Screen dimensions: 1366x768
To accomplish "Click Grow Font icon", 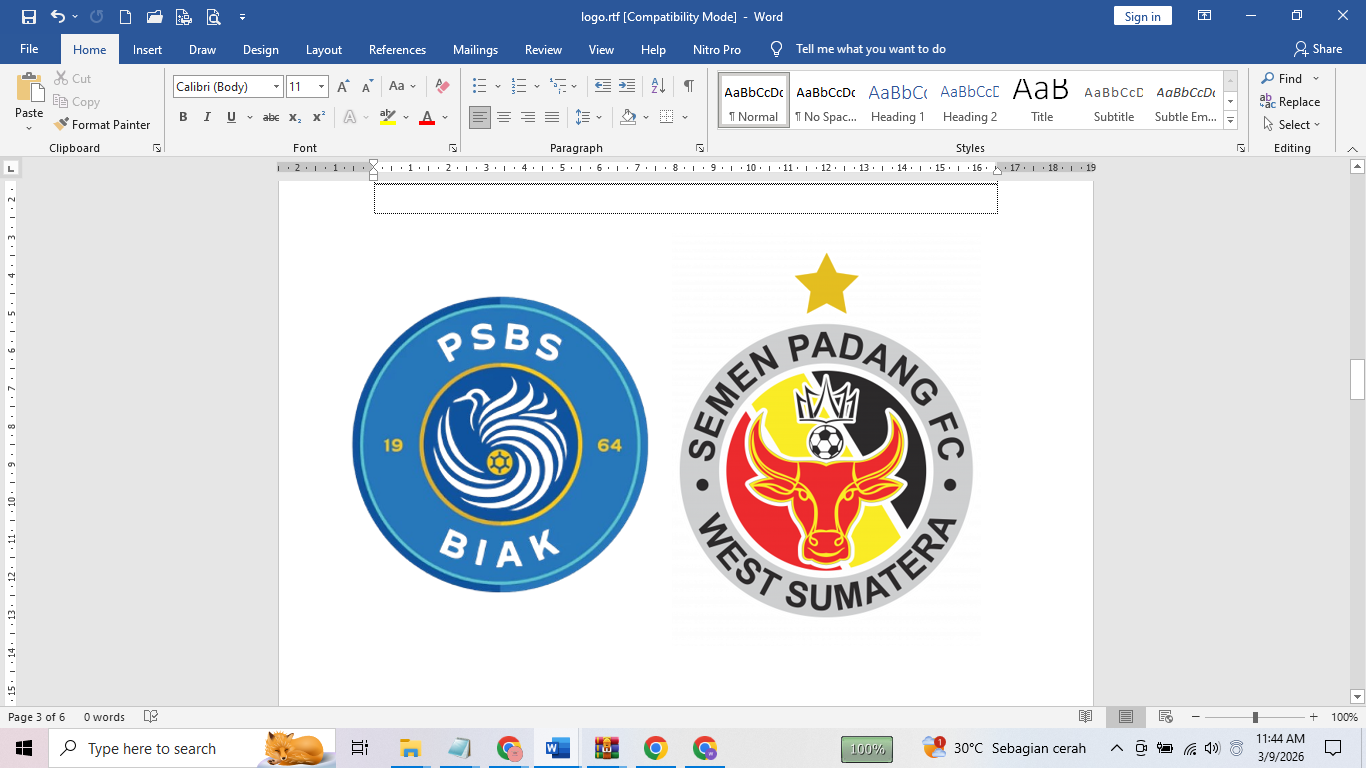I will 343,87.
